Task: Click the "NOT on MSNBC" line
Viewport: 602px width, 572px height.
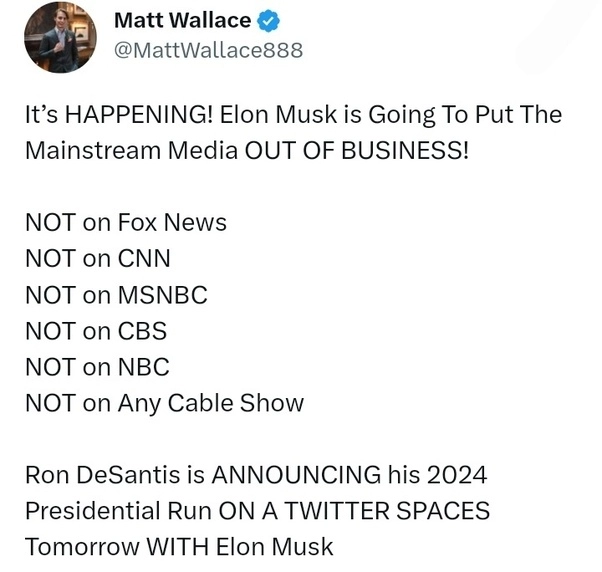Action: click(x=116, y=294)
